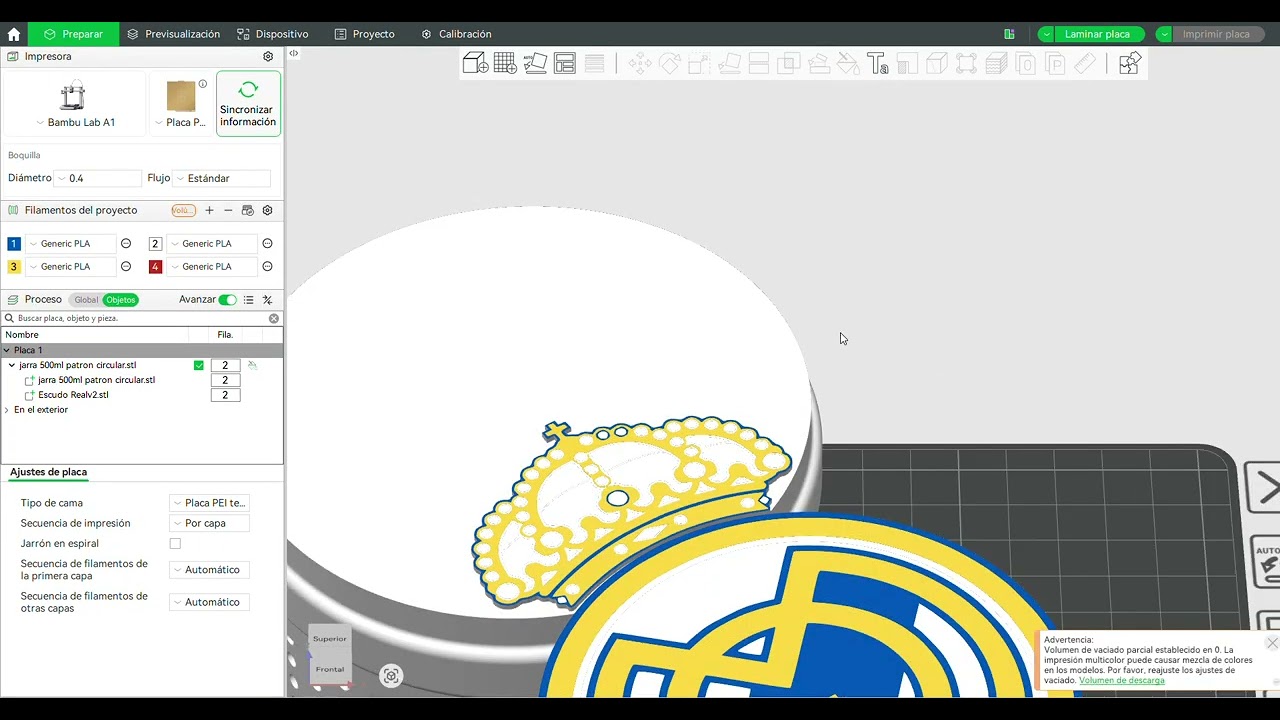
Task: Open the Mesh boolean tool
Action: pyautogui.click(x=789, y=64)
